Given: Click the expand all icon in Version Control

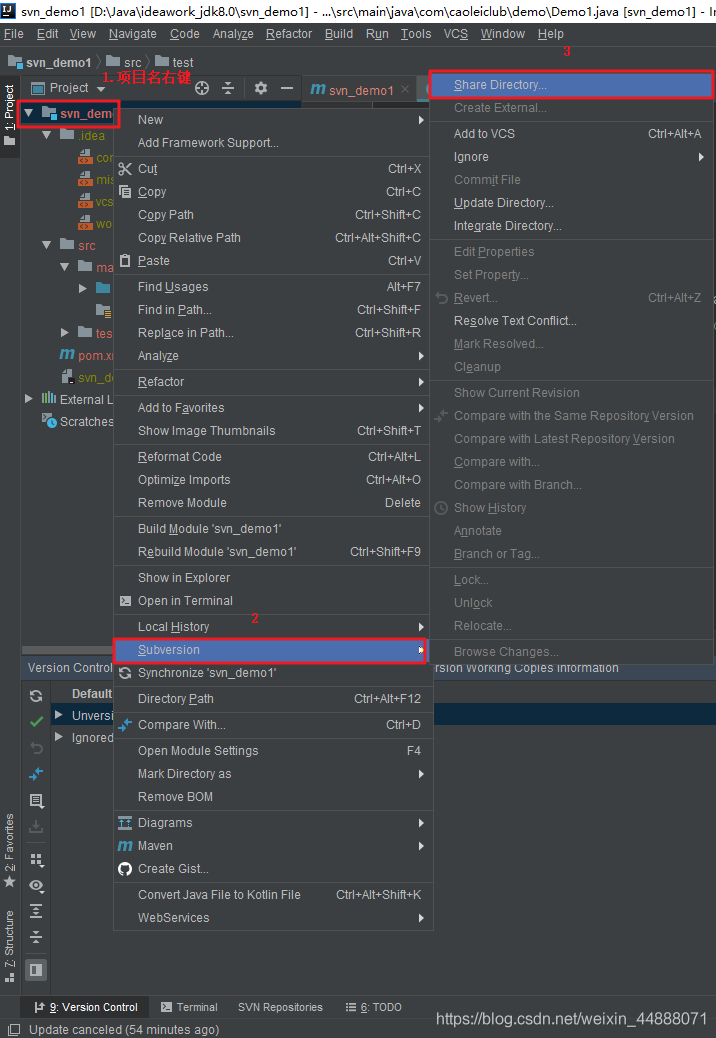Looking at the screenshot, I should pos(36,912).
